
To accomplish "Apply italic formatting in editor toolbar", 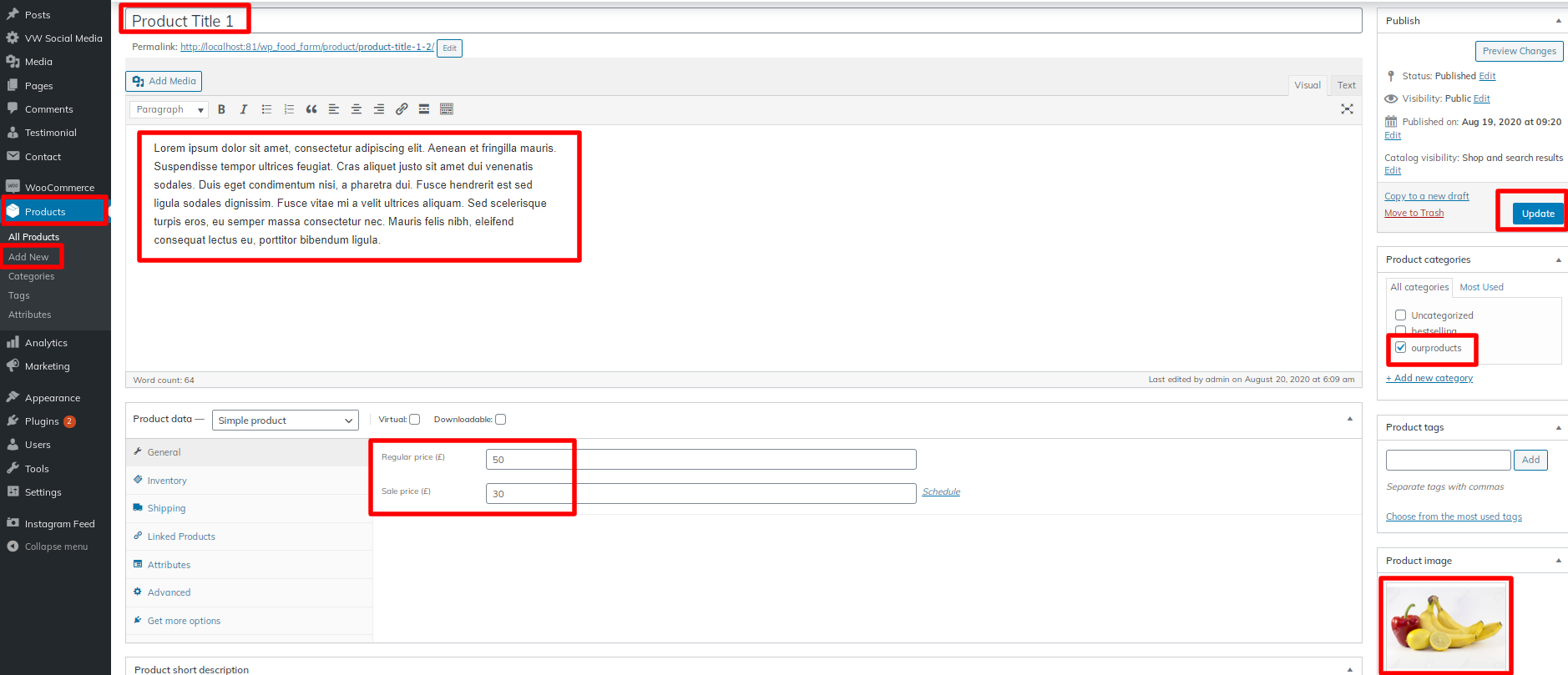I will (x=244, y=109).
